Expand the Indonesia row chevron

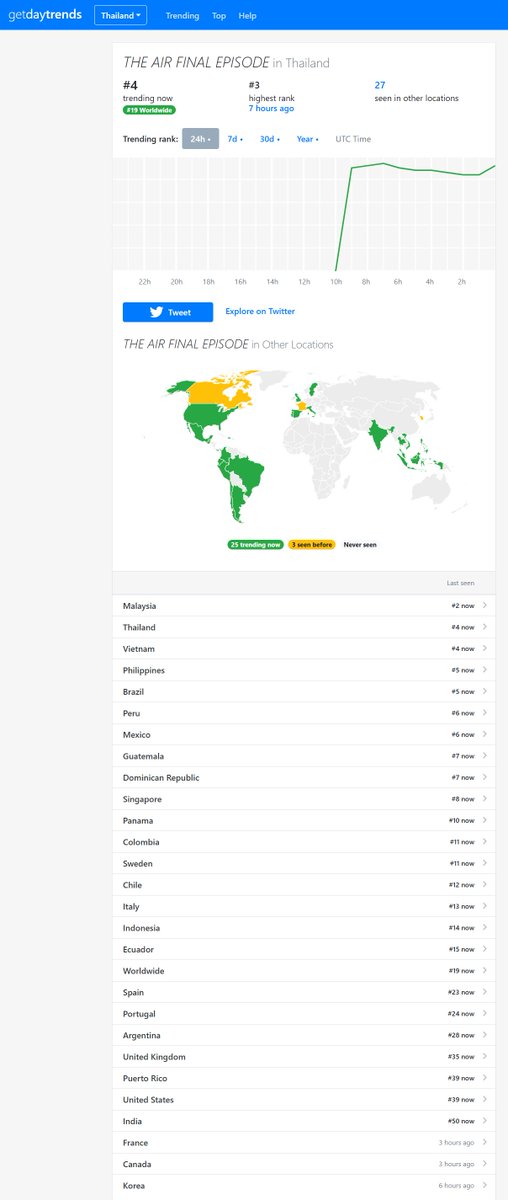[x=484, y=928]
